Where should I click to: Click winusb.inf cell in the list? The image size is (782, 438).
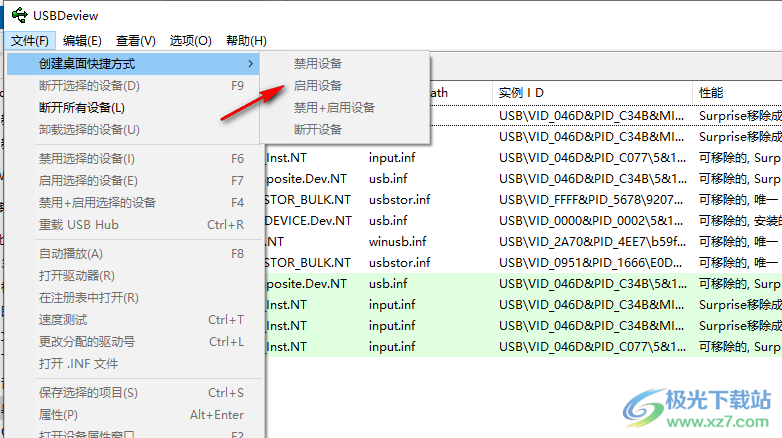coord(397,242)
